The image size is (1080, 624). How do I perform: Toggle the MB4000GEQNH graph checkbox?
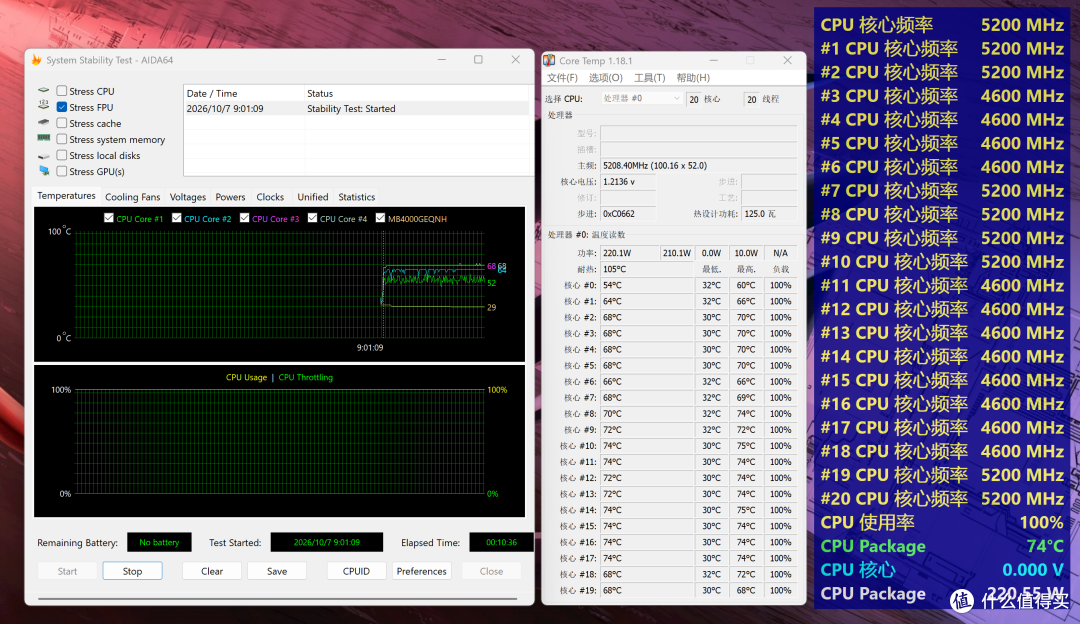click(380, 218)
